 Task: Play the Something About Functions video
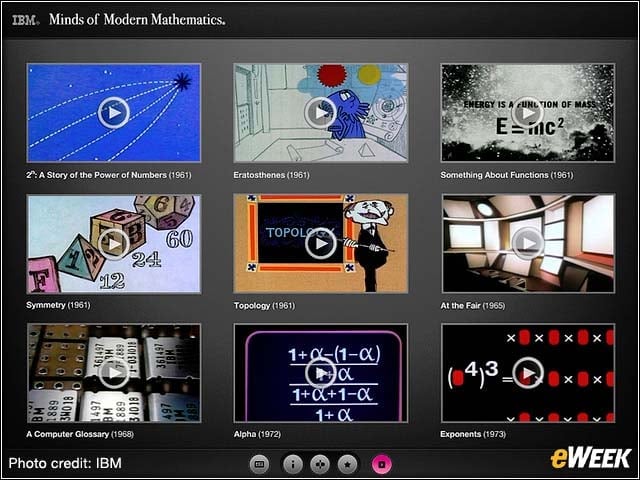point(528,113)
